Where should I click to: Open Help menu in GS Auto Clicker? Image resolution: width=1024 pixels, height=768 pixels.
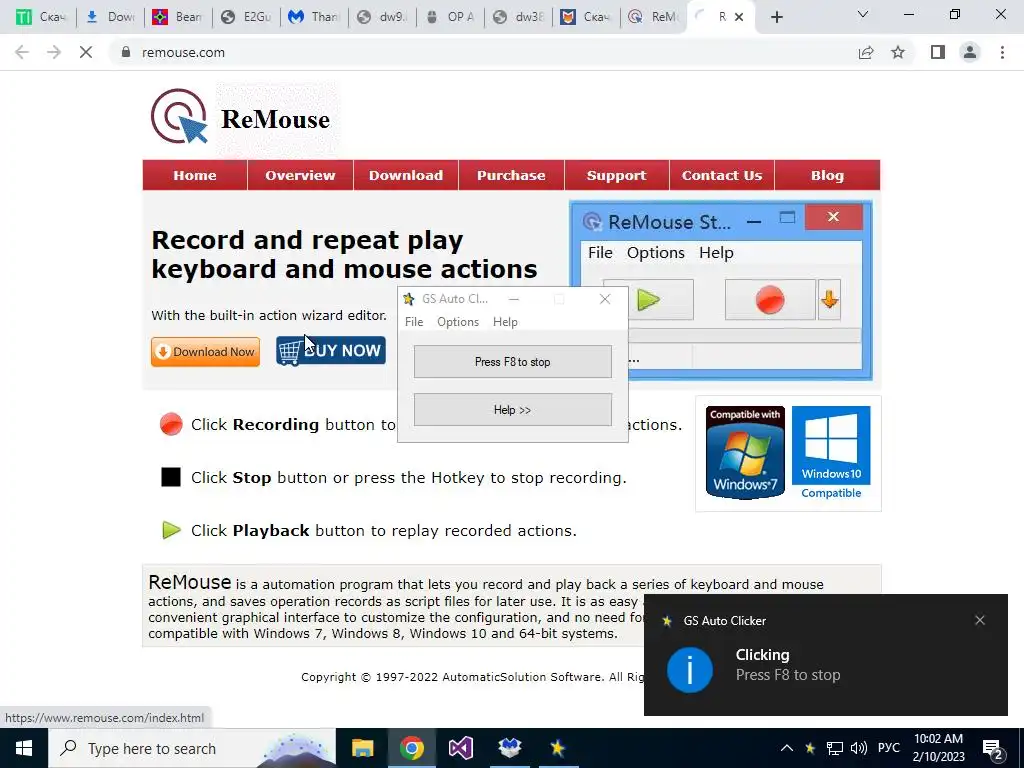click(x=505, y=322)
